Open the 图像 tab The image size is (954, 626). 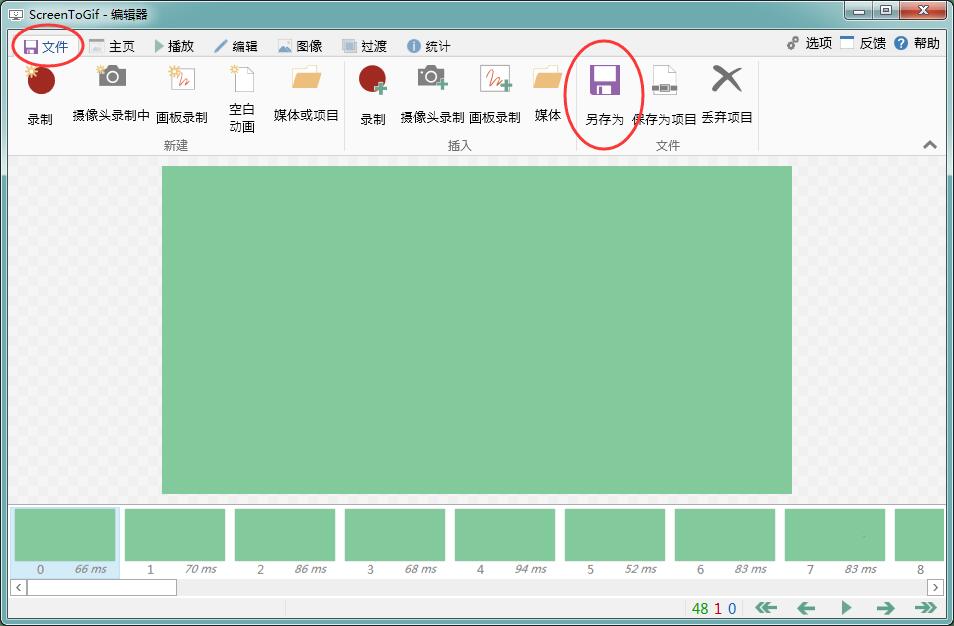[x=300, y=46]
